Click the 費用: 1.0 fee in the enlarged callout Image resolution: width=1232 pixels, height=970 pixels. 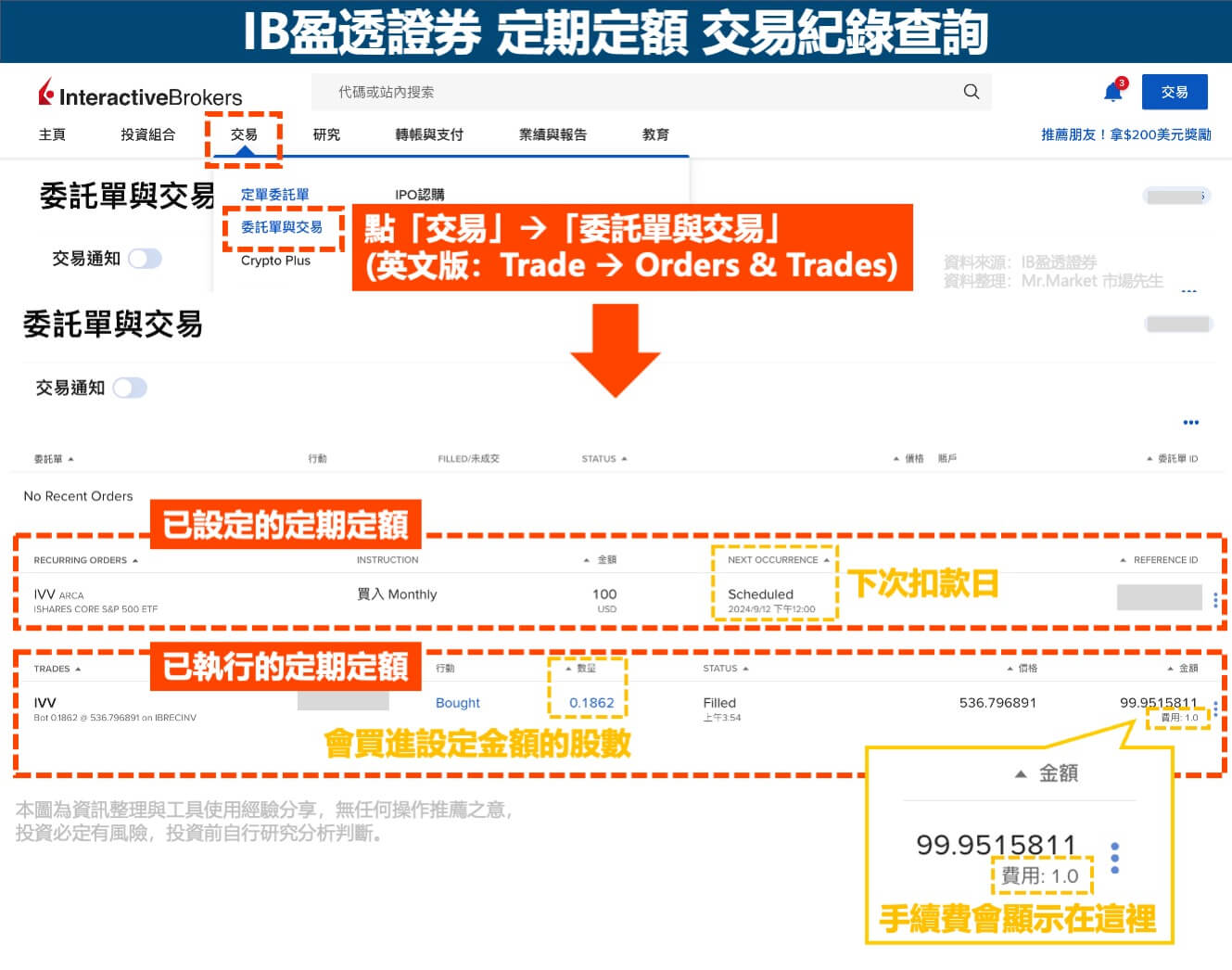(x=1041, y=876)
